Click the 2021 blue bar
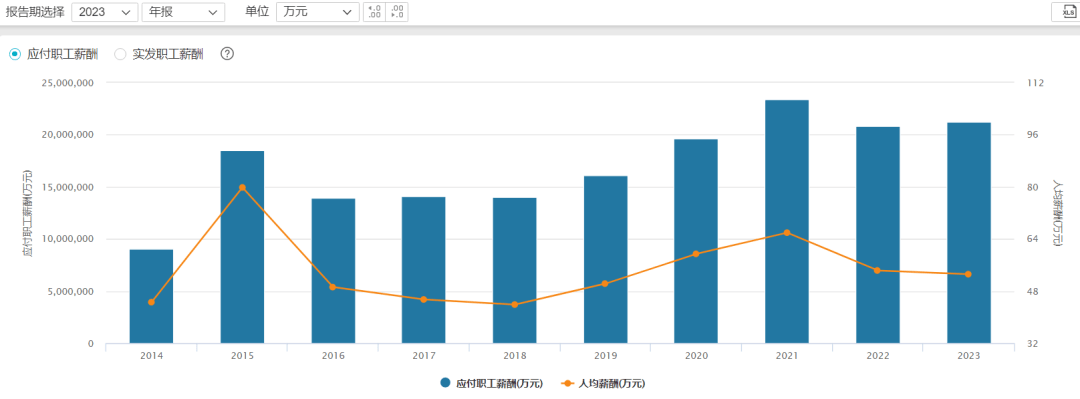The image size is (1080, 399). click(x=787, y=221)
